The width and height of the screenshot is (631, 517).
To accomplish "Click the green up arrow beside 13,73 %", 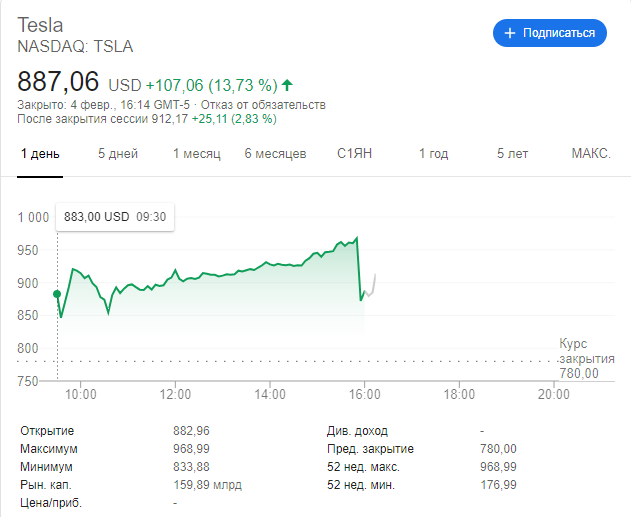I will point(288,85).
